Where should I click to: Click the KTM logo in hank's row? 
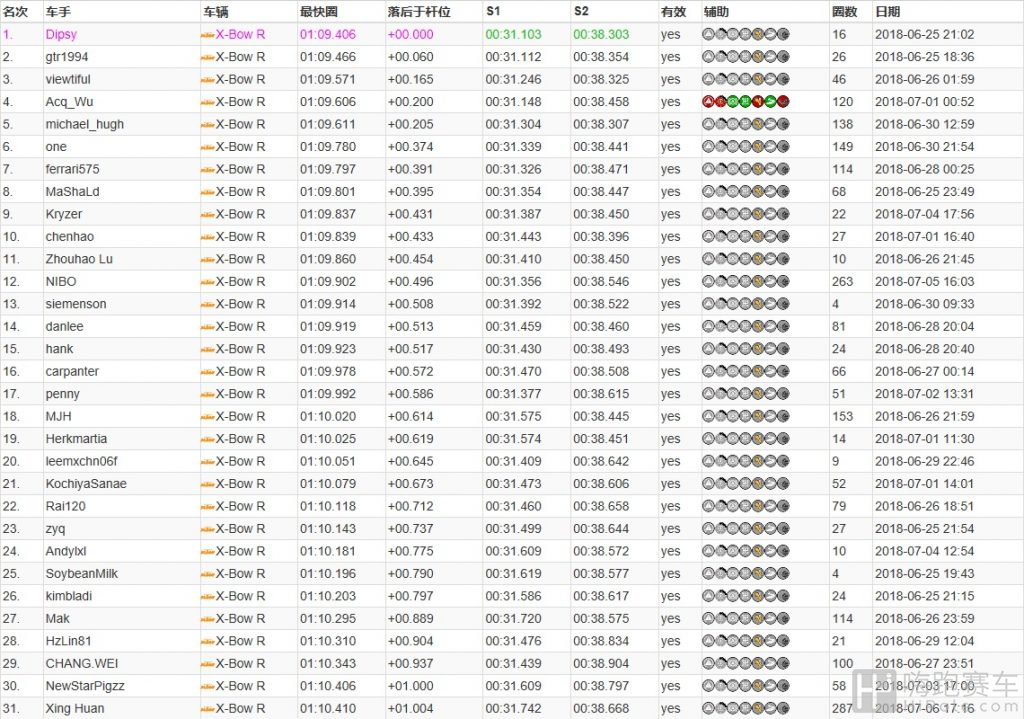coord(208,349)
